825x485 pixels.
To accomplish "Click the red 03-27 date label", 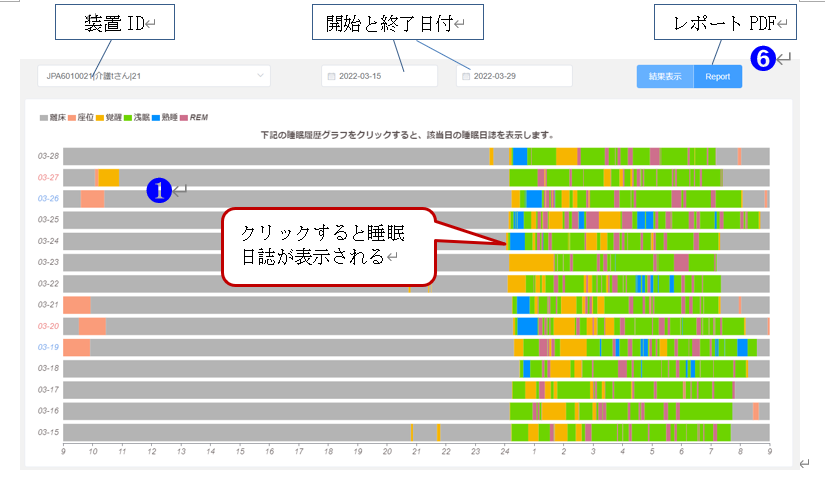I will coord(48,177).
